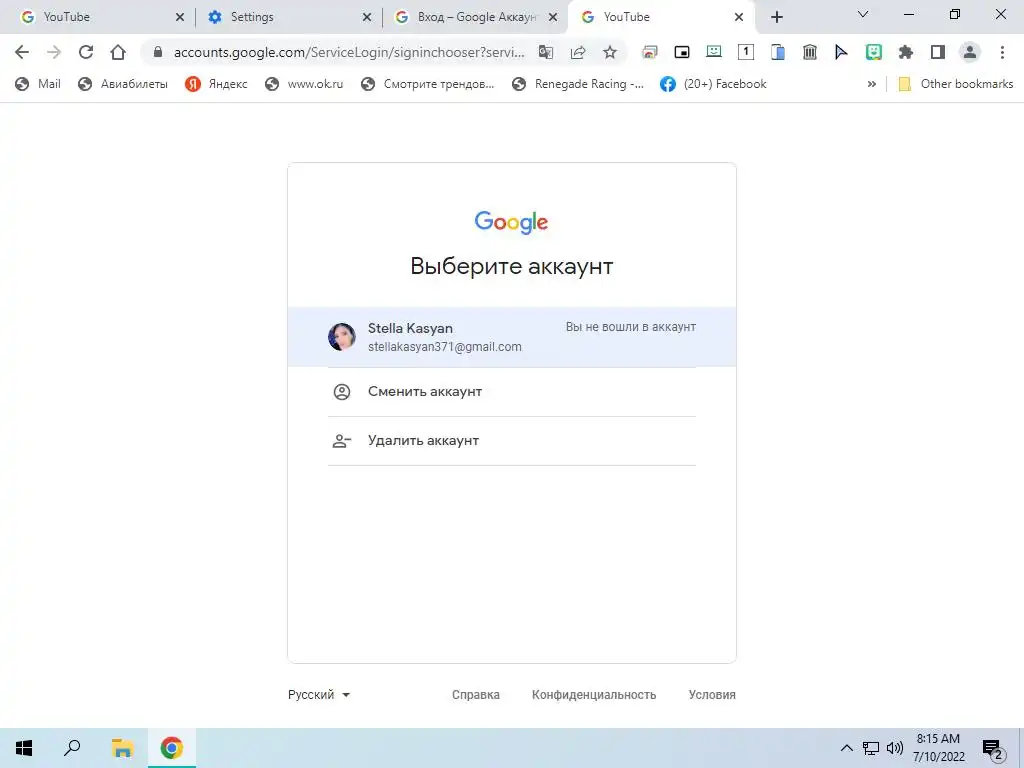The image size is (1024, 768).
Task: Reload the current page
Action: [86, 52]
